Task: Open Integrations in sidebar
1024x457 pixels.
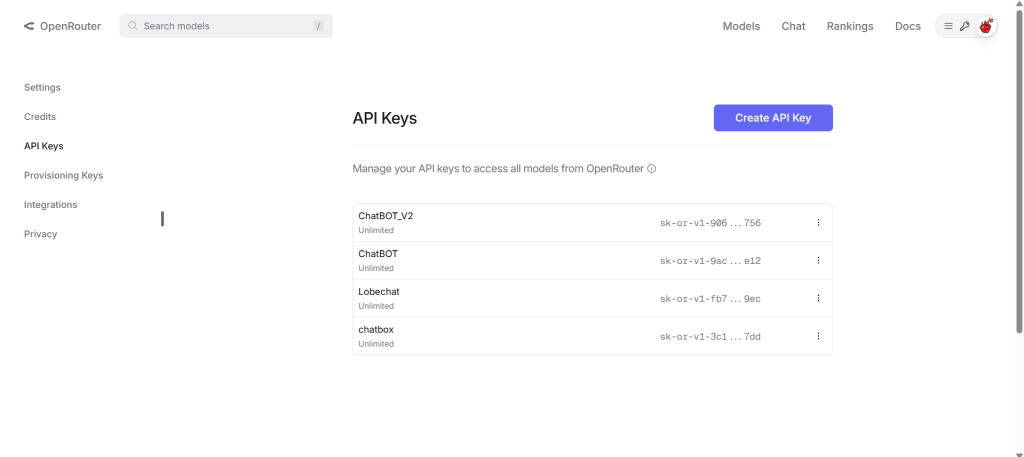Action: tap(50, 205)
